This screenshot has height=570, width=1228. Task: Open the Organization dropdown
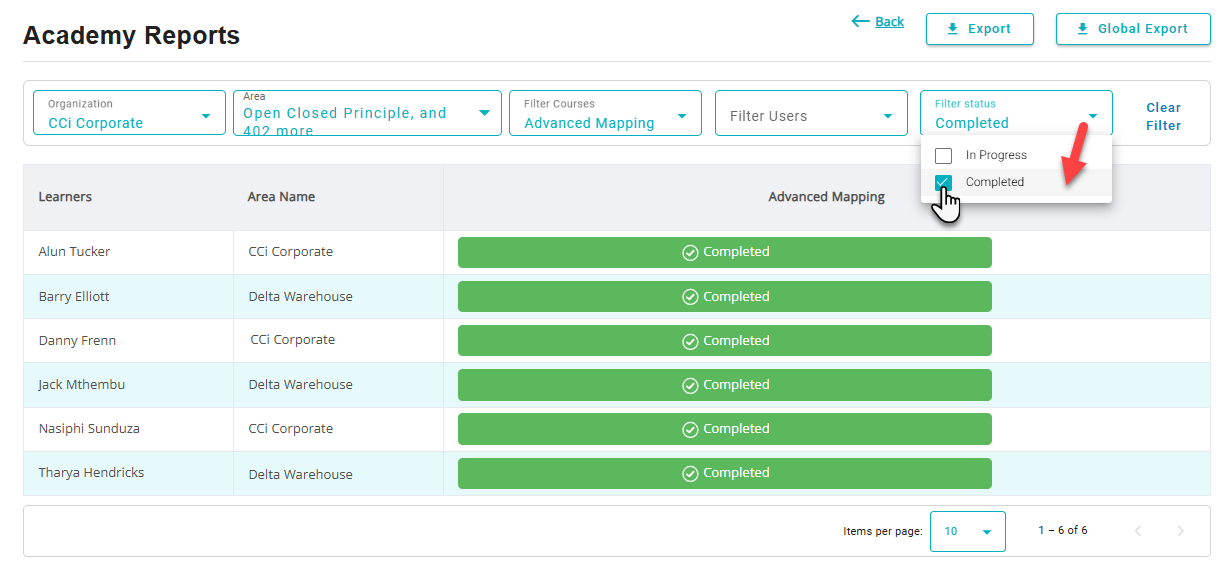click(129, 114)
